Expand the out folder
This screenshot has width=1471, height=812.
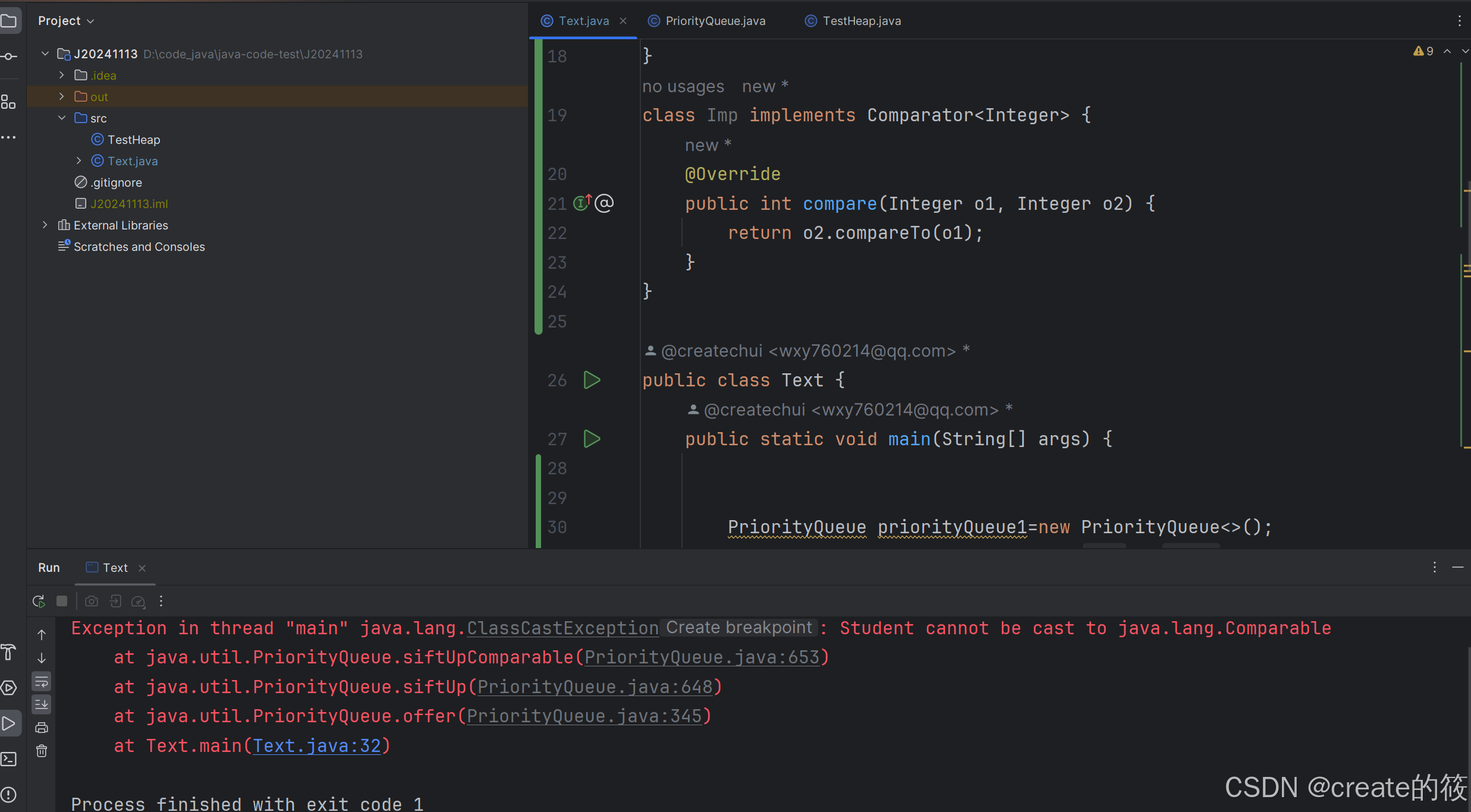(x=62, y=96)
